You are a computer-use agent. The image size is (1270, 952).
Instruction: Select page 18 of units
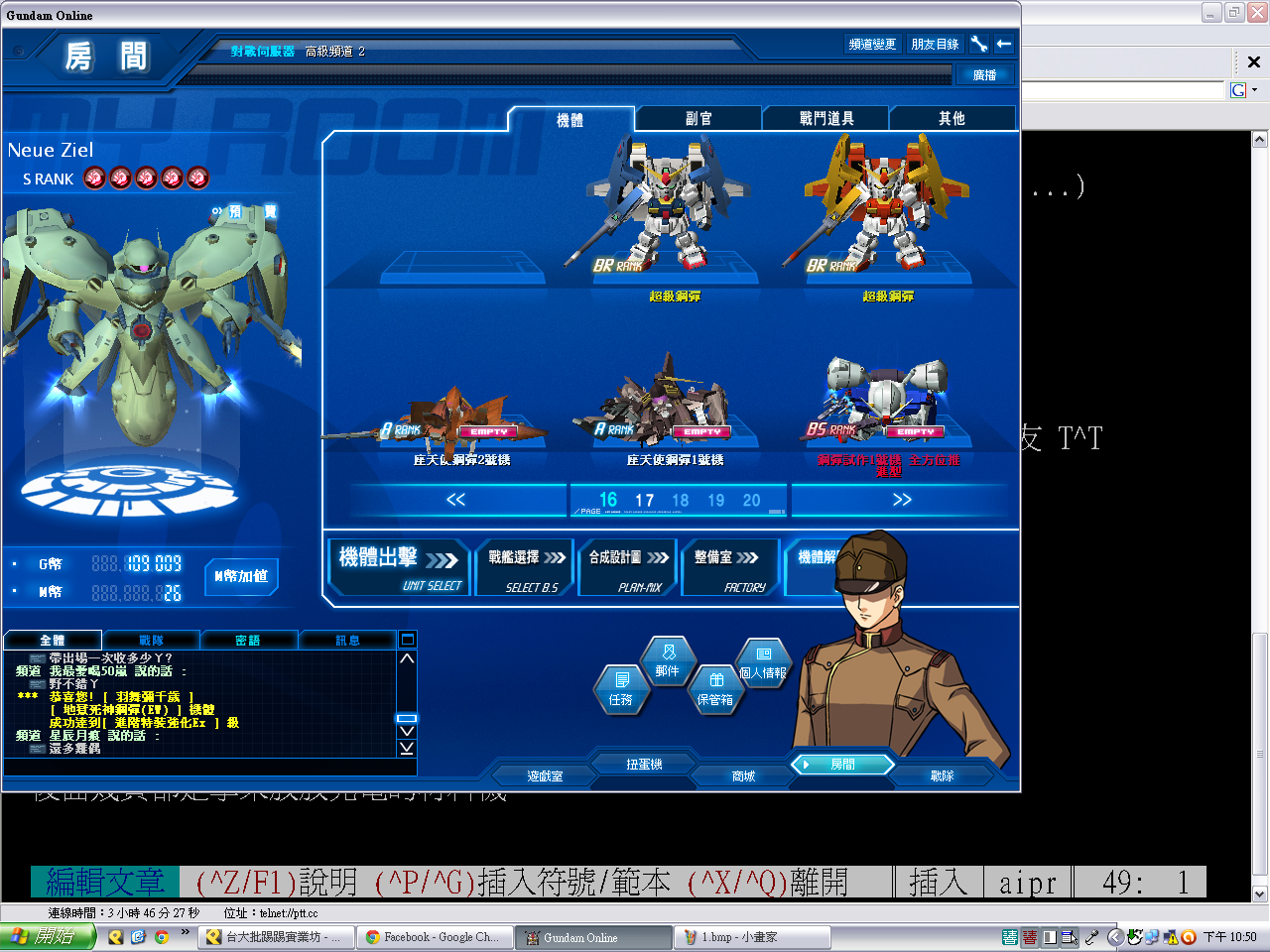pyautogui.click(x=681, y=501)
